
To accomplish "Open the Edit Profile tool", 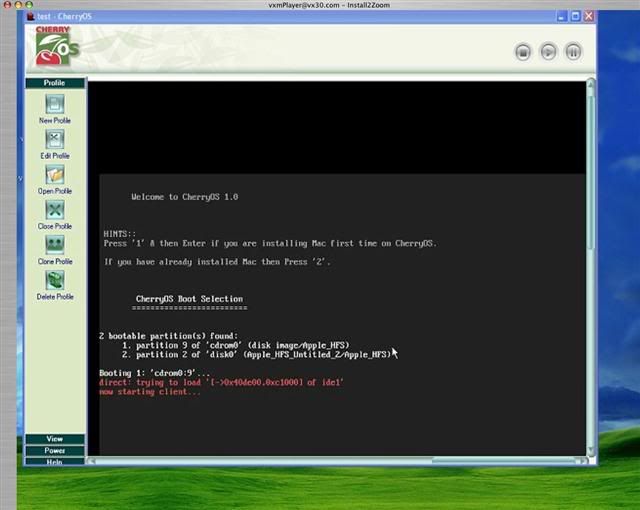I will (x=55, y=140).
